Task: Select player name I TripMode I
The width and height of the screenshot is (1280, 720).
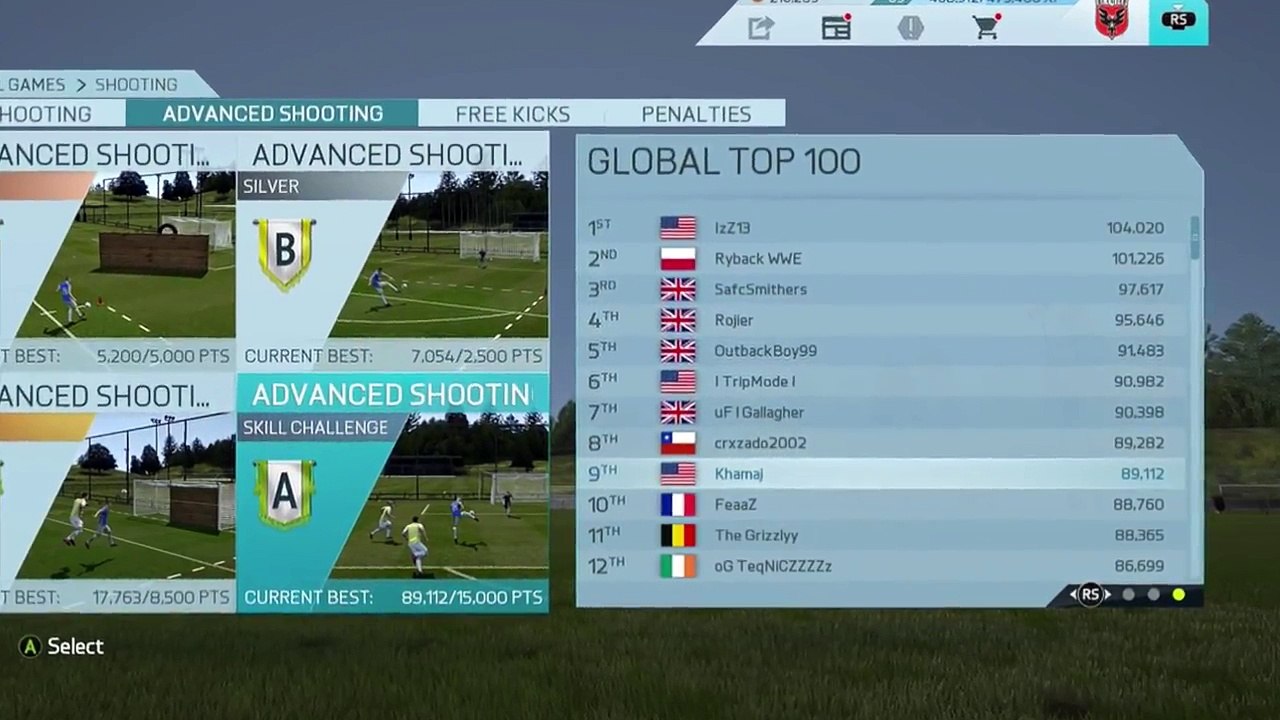Action: coord(755,382)
